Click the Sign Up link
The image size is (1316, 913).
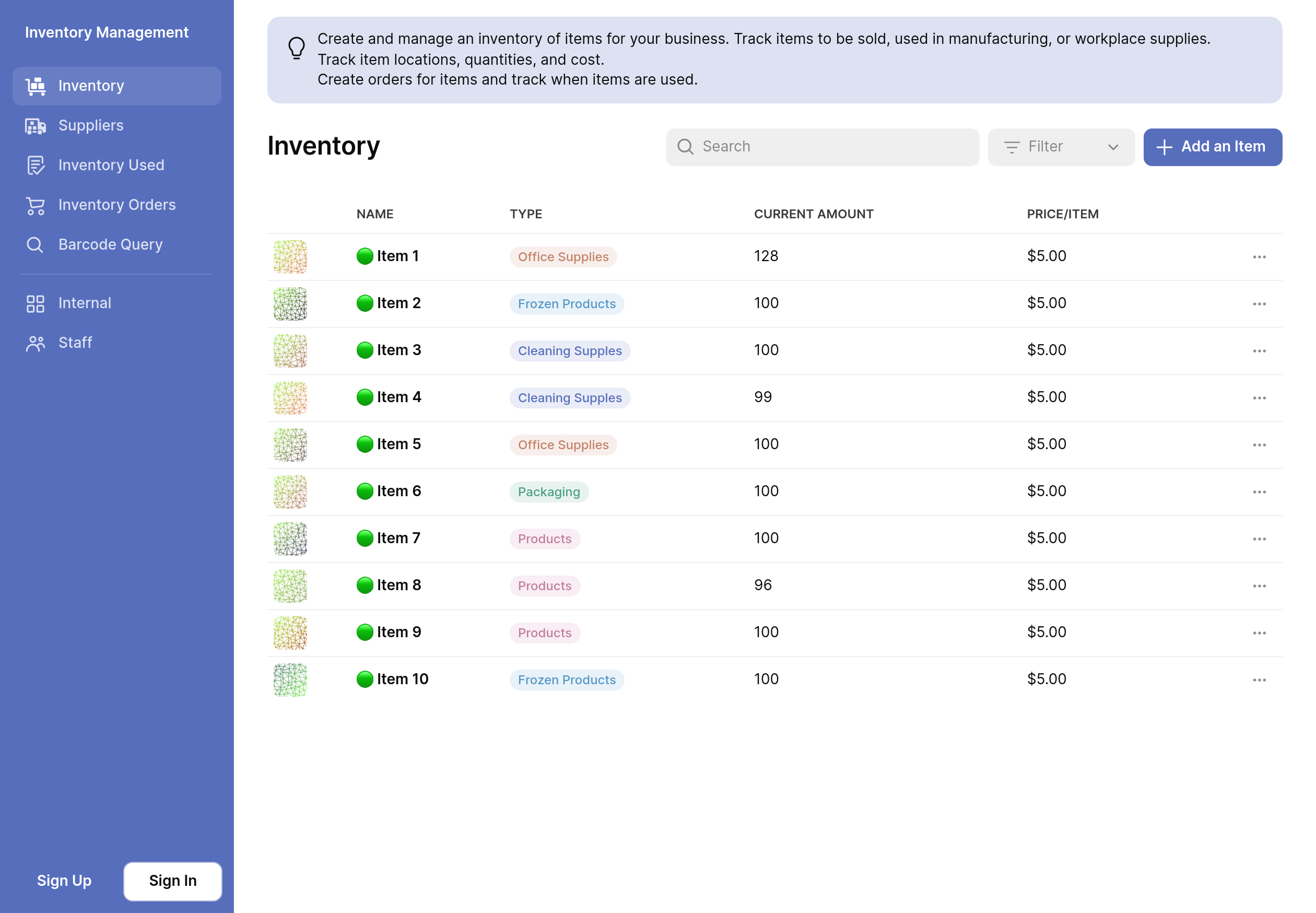64,881
